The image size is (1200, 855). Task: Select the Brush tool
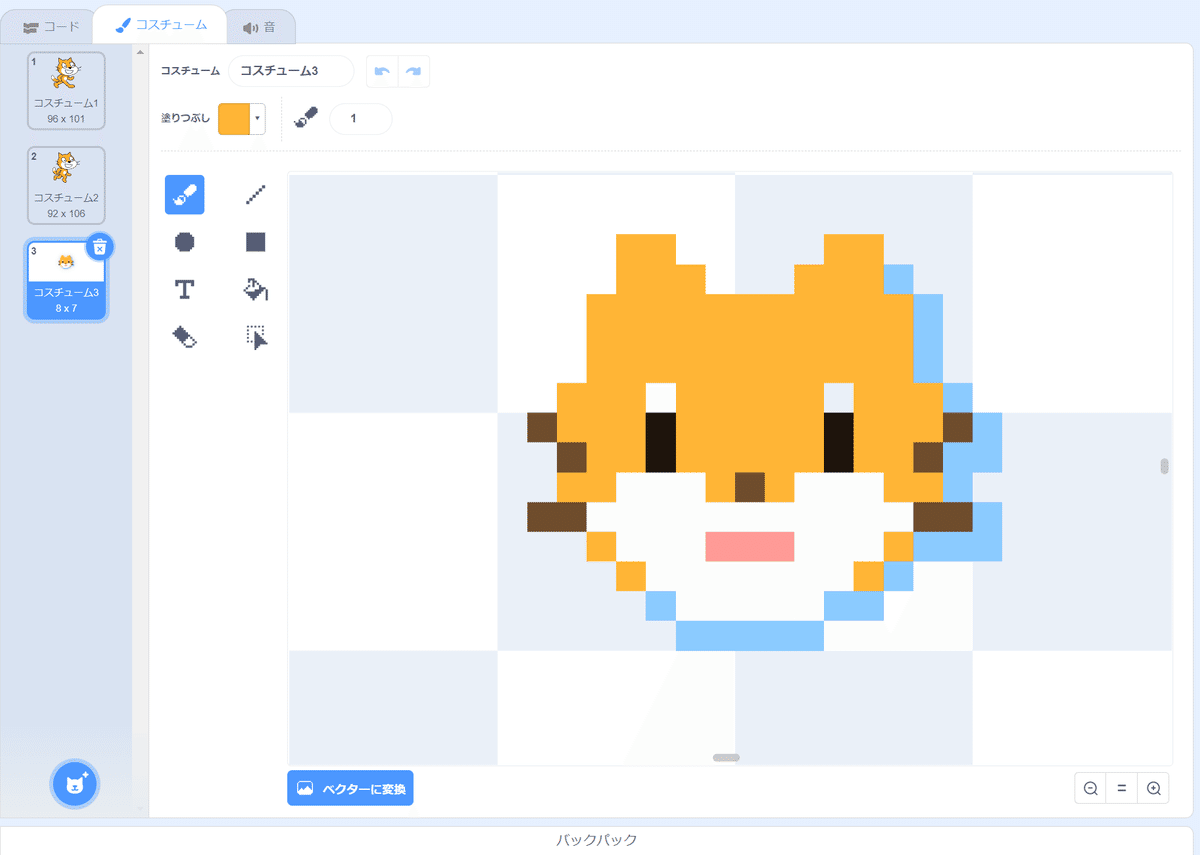point(185,195)
